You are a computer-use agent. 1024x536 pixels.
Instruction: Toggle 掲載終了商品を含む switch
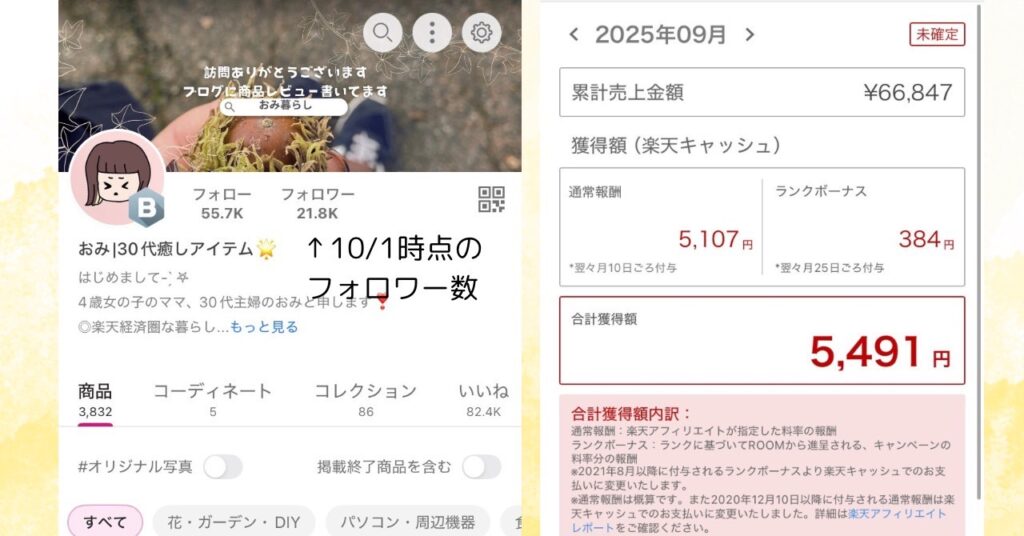[x=481, y=467]
